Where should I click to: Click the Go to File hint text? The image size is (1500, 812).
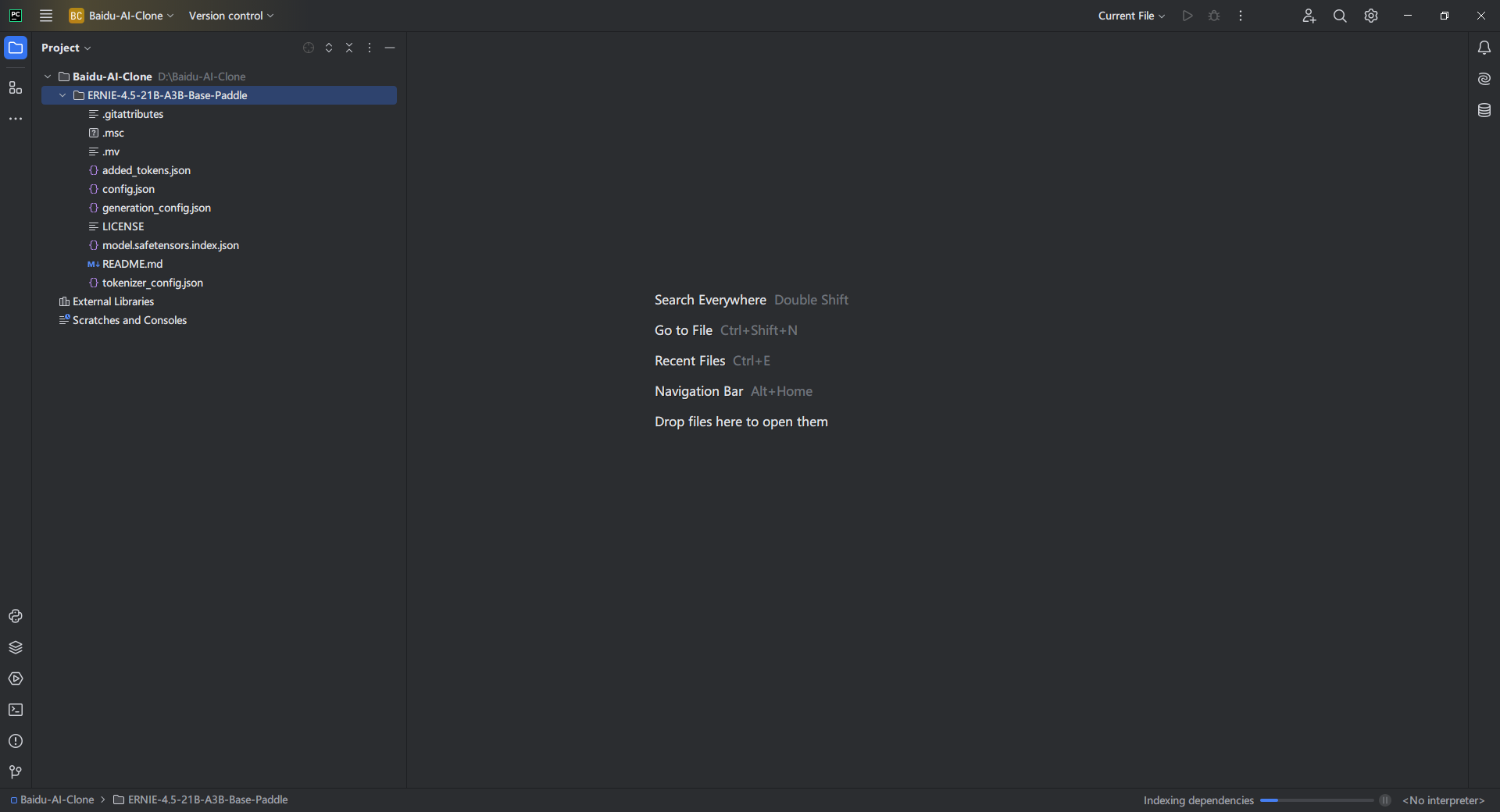[x=684, y=330]
